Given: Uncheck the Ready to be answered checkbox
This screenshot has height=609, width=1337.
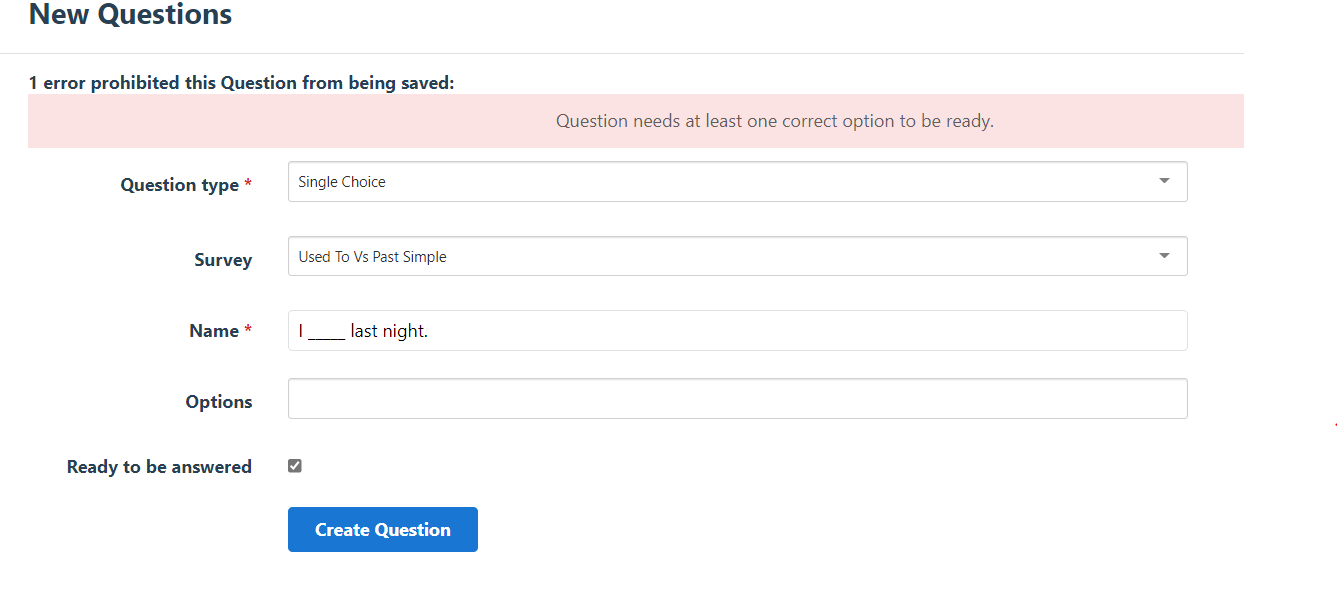Looking at the screenshot, I should pos(294,465).
